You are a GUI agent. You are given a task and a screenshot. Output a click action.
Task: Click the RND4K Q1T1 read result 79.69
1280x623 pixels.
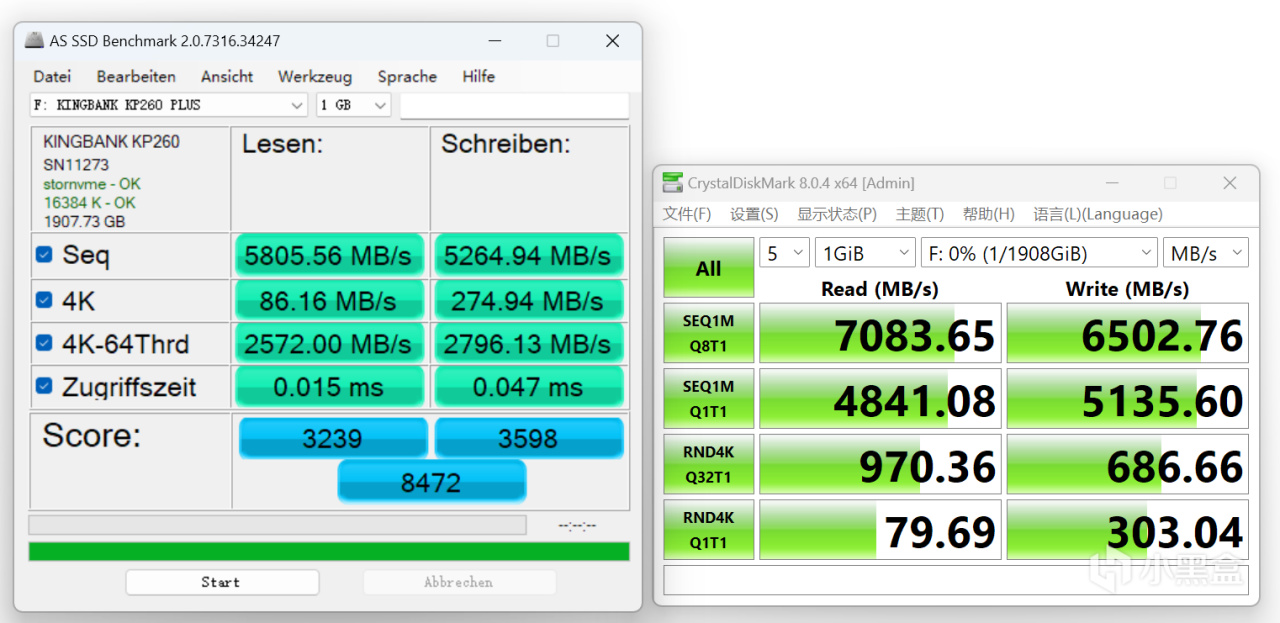[880, 531]
